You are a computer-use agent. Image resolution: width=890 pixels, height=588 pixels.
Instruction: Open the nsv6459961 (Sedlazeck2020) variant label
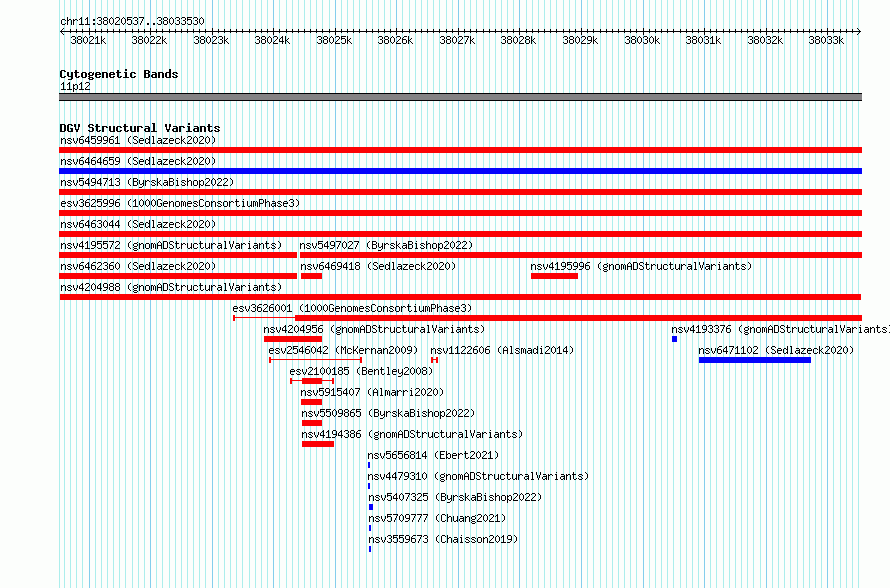click(x=138, y=140)
